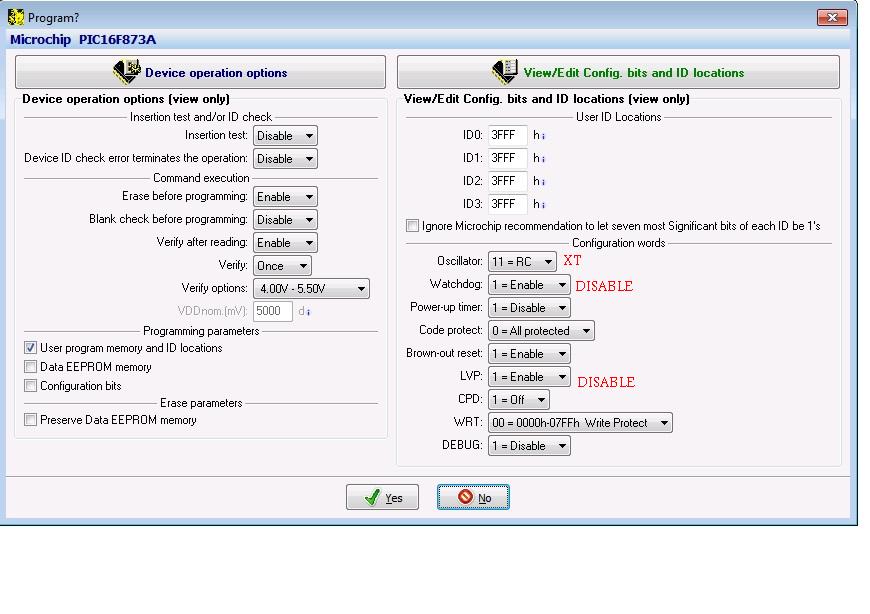Screen dimensions: 870x614
Task: Click the 'Programming parameters' section heading
Action: [201, 331]
